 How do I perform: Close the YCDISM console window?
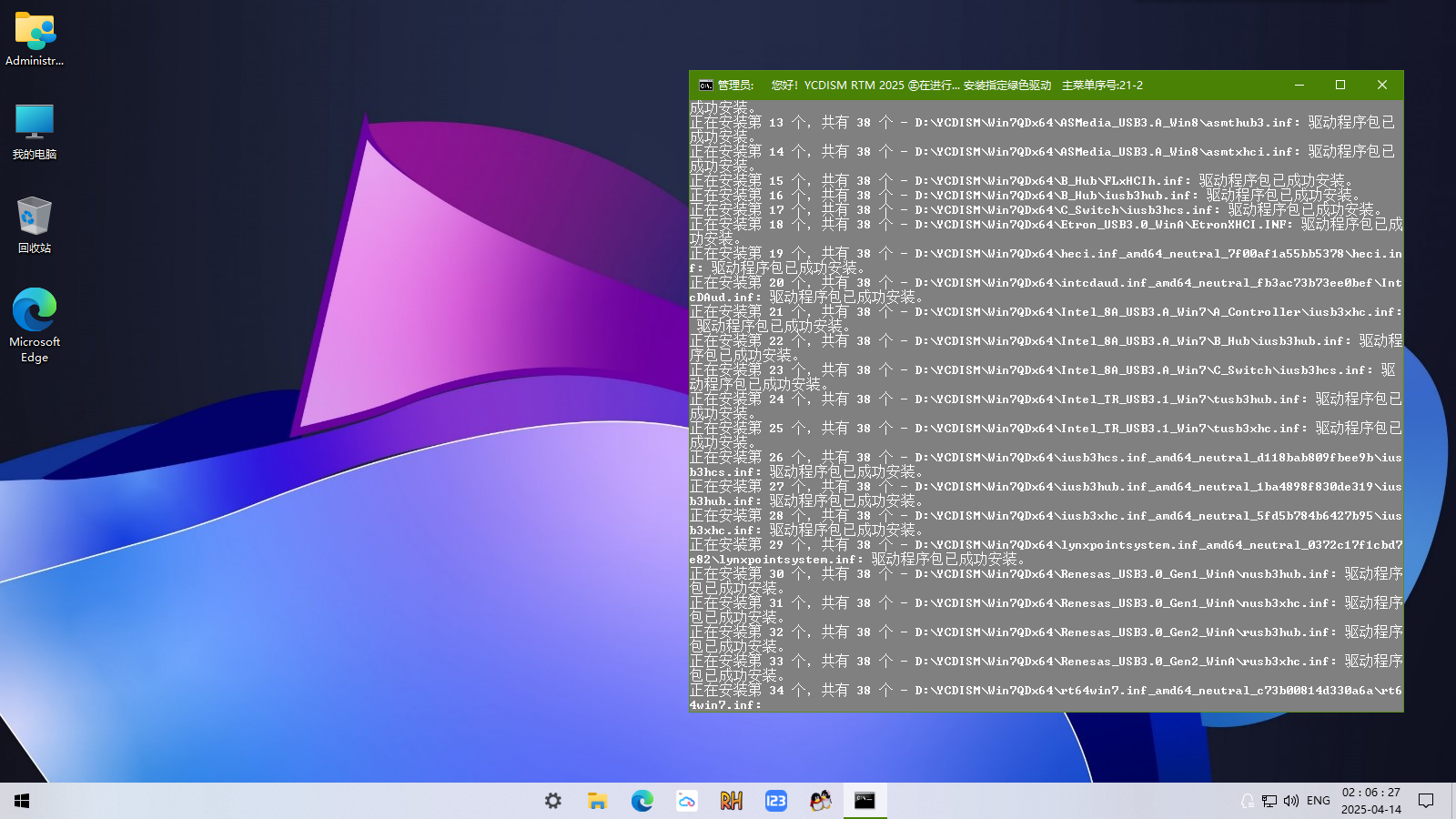[1382, 86]
